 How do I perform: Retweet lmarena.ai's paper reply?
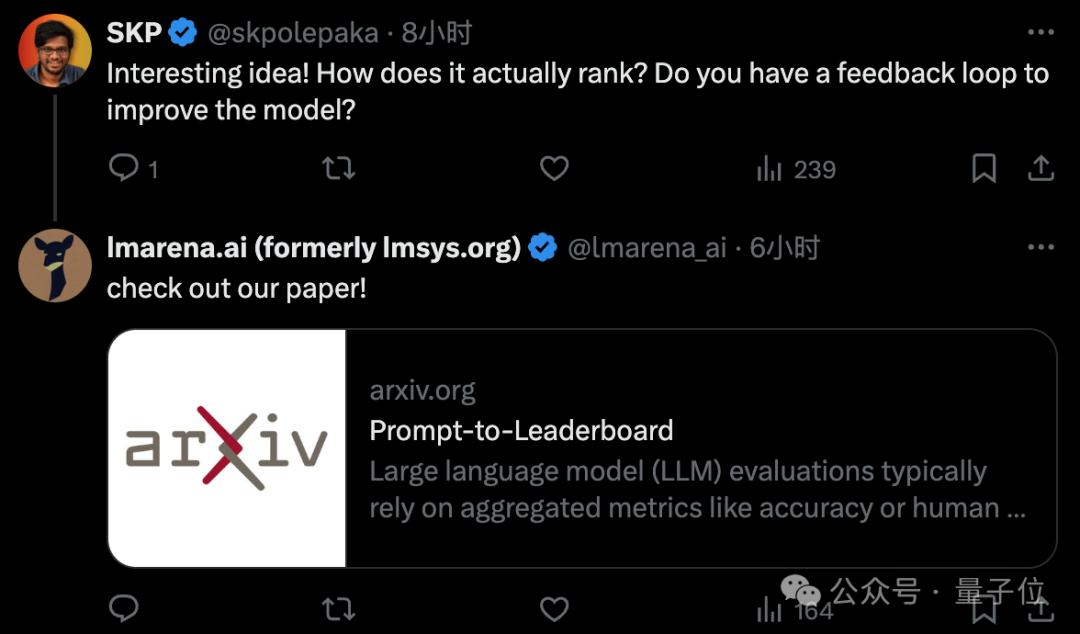pos(339,607)
